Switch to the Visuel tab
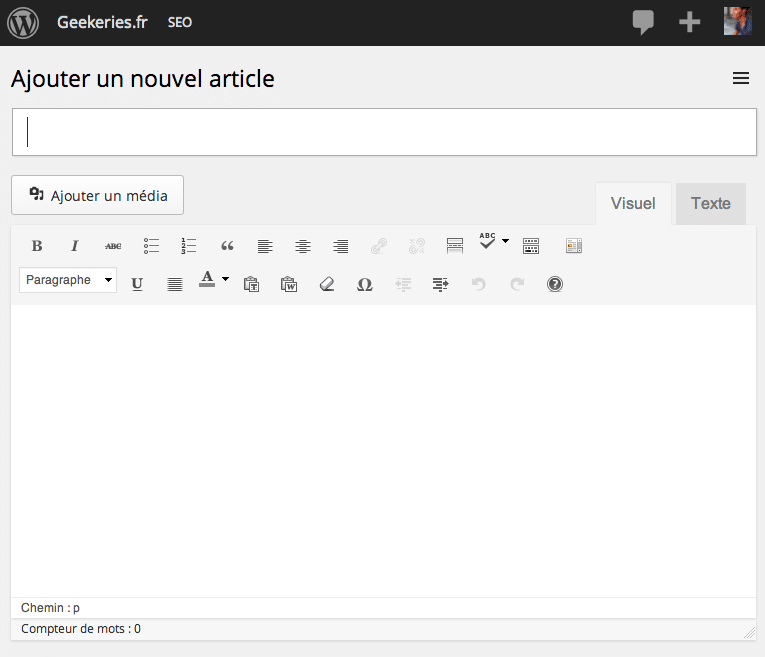765x657 pixels. [x=633, y=203]
